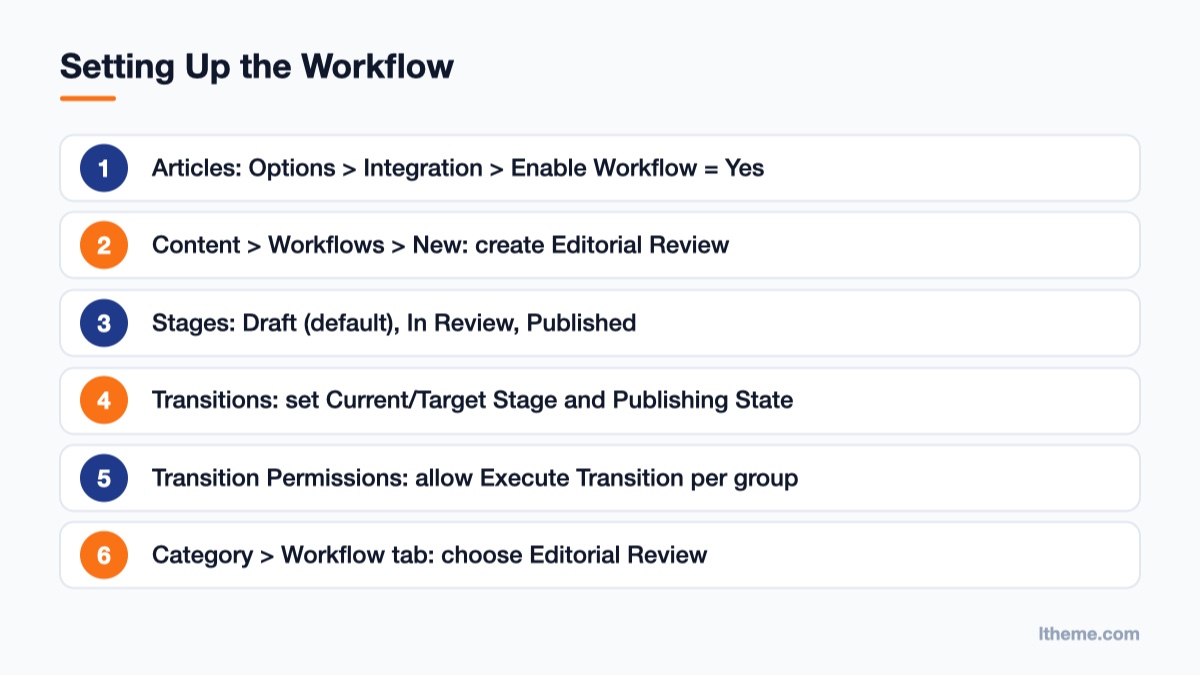Click the 'create Editorial Review' step text
This screenshot has height=675, width=1200.
[x=602, y=245]
